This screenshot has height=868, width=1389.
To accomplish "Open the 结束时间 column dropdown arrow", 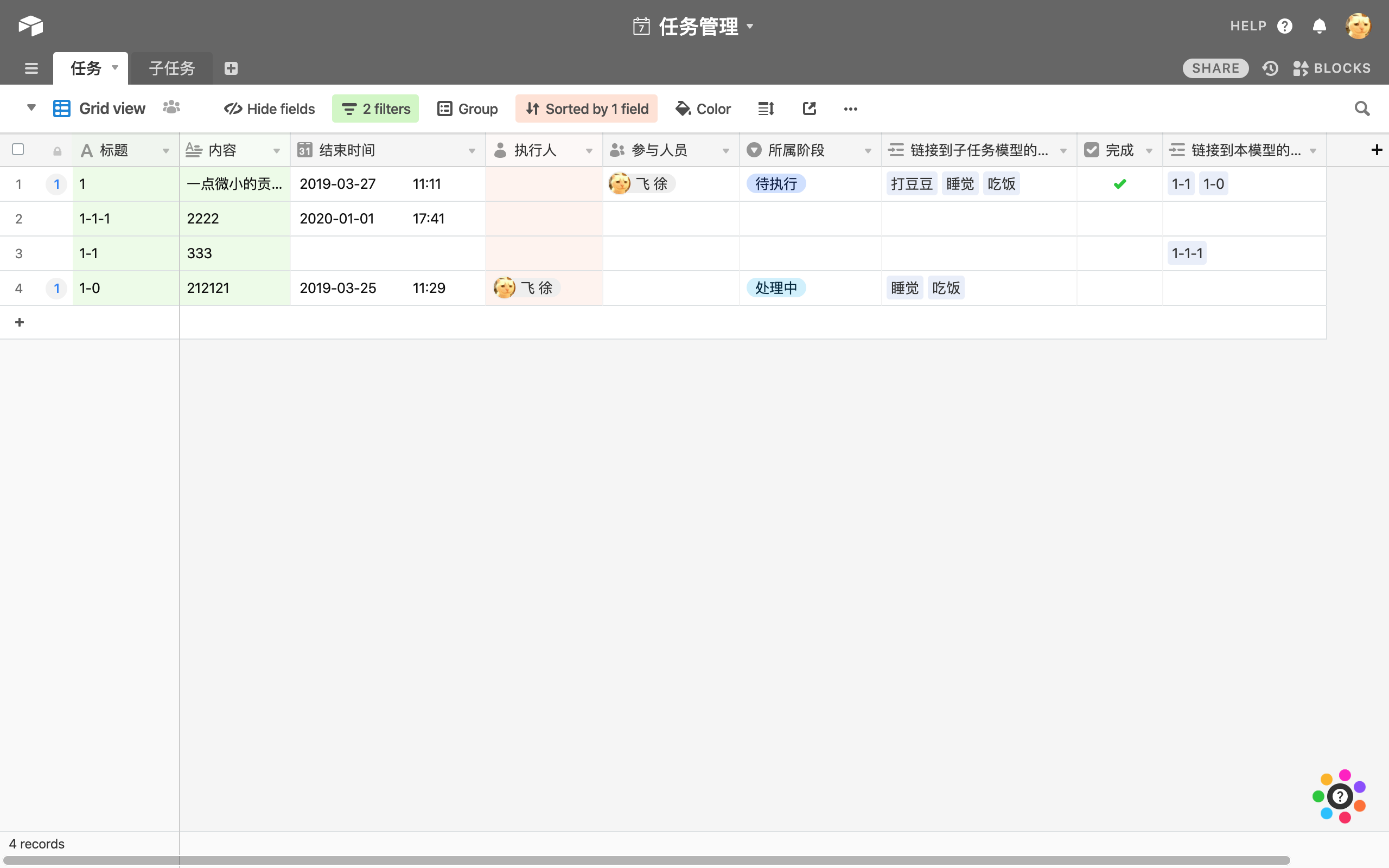I will (x=472, y=151).
